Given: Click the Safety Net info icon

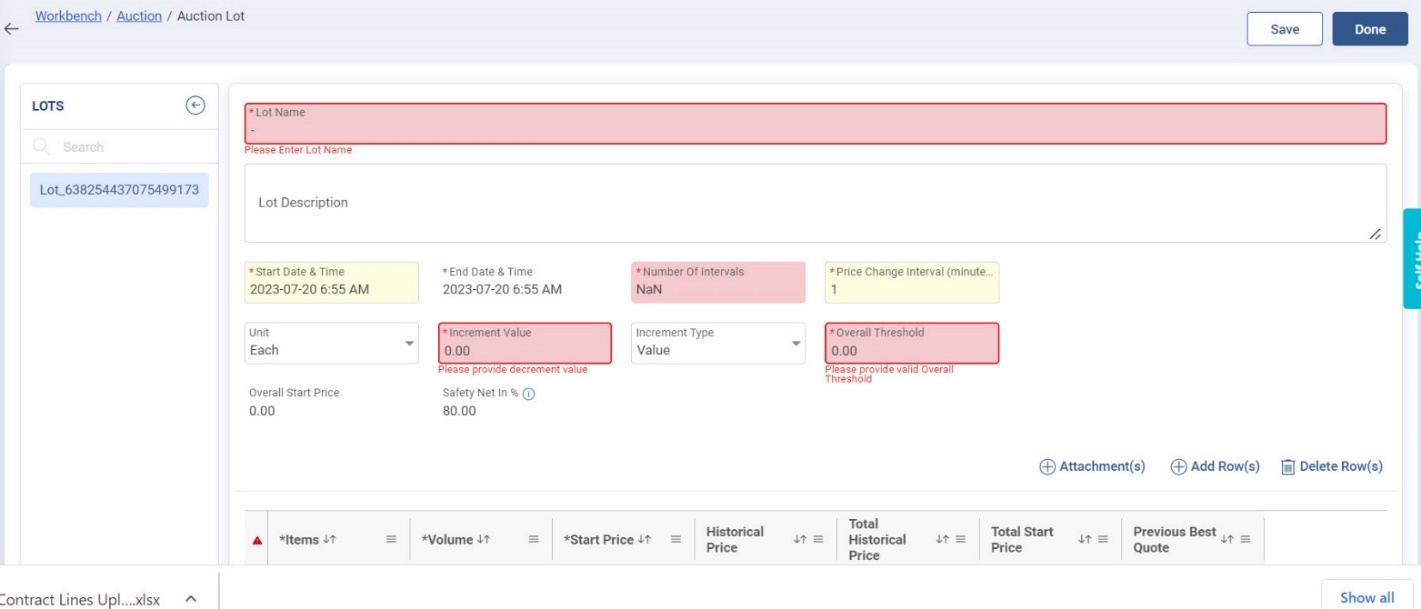Looking at the screenshot, I should pyautogui.click(x=529, y=394).
